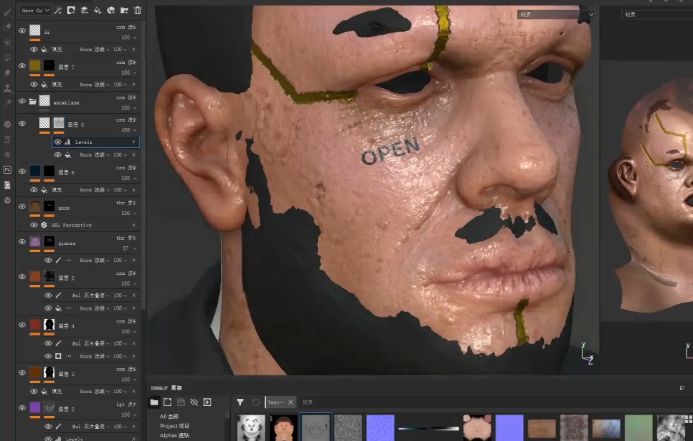Screen dimensions: 693x441
Task: Click the folder icon in shelf toolbar
Action: click(154, 402)
